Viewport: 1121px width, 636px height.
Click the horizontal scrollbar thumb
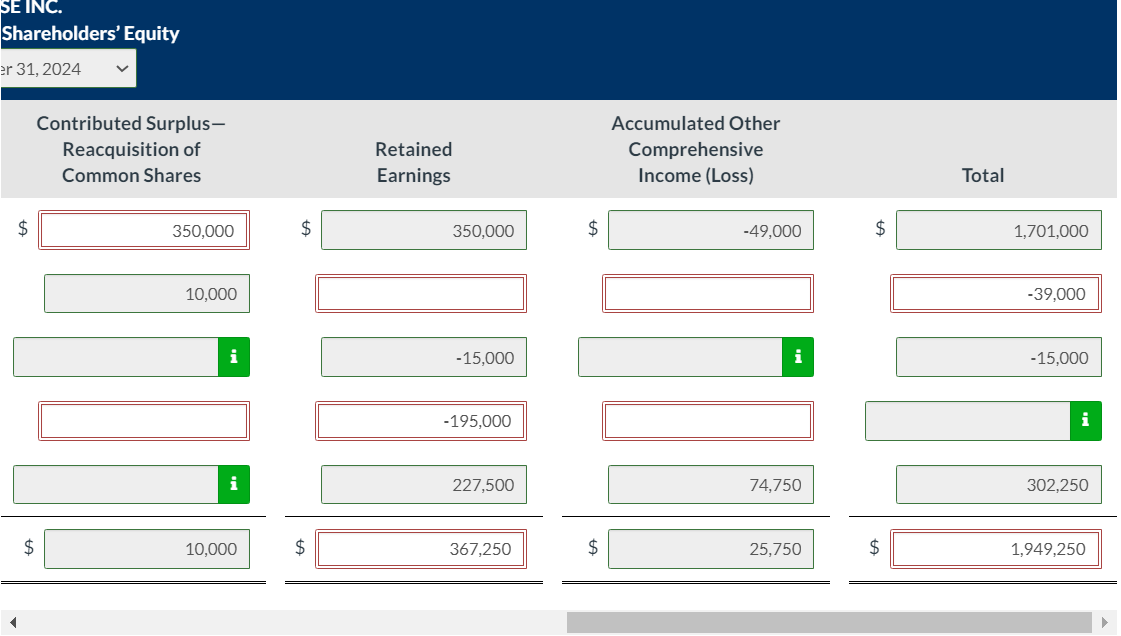(829, 622)
